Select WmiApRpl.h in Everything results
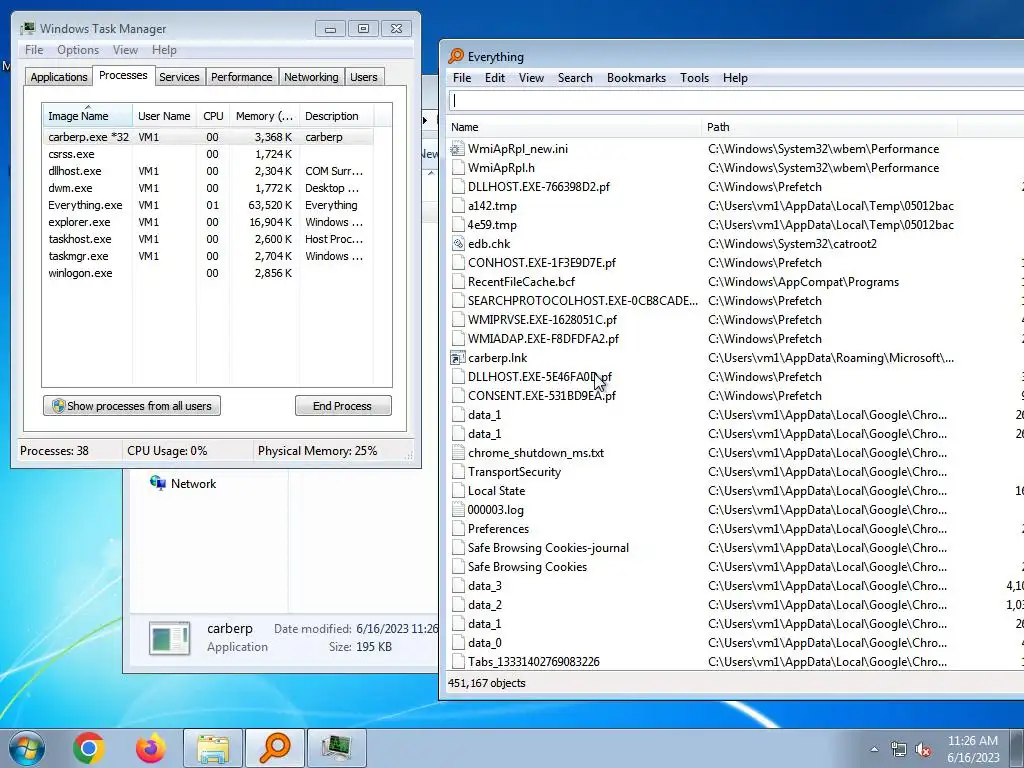 [501, 168]
